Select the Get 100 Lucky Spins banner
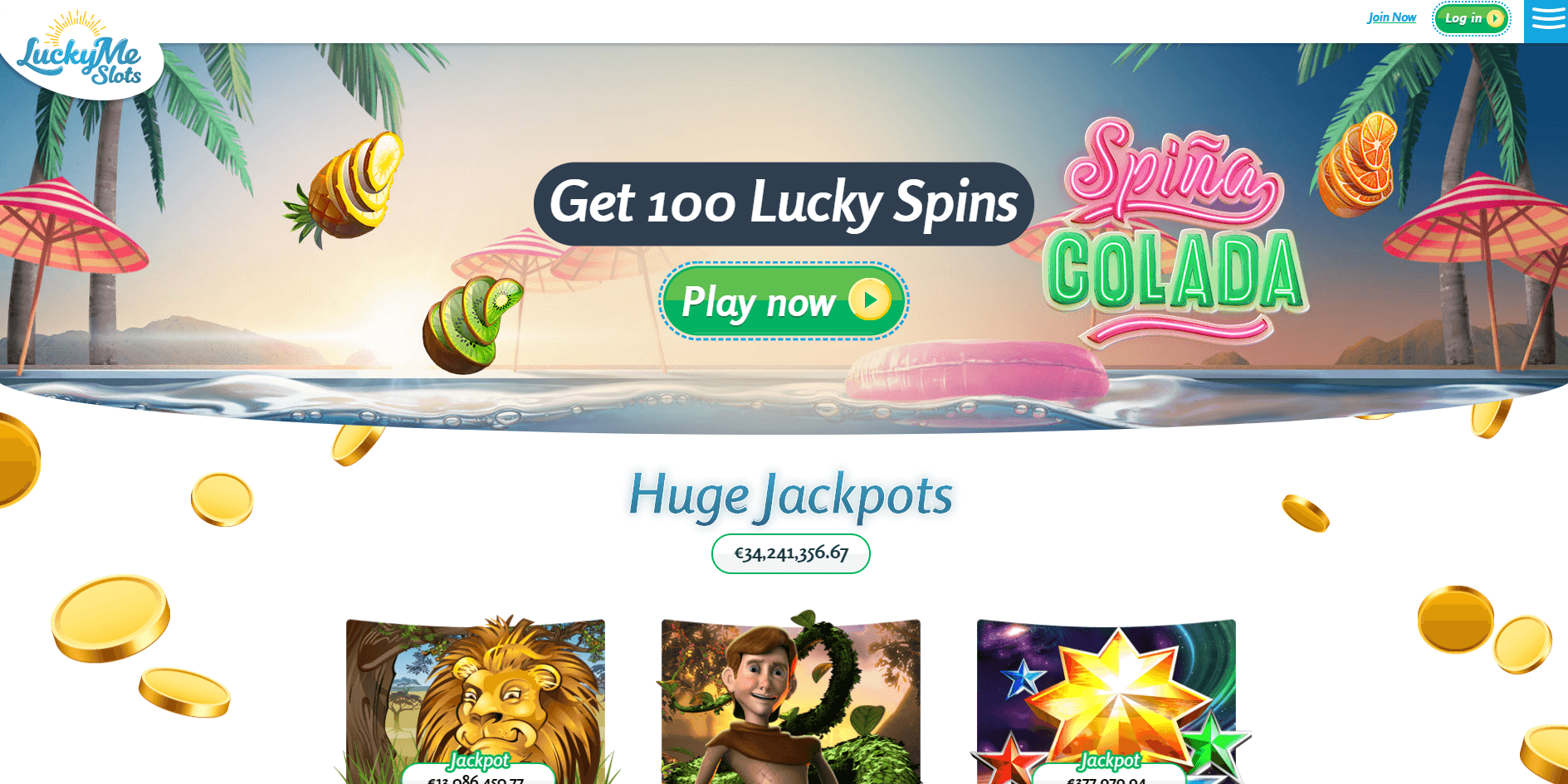 pos(784,203)
